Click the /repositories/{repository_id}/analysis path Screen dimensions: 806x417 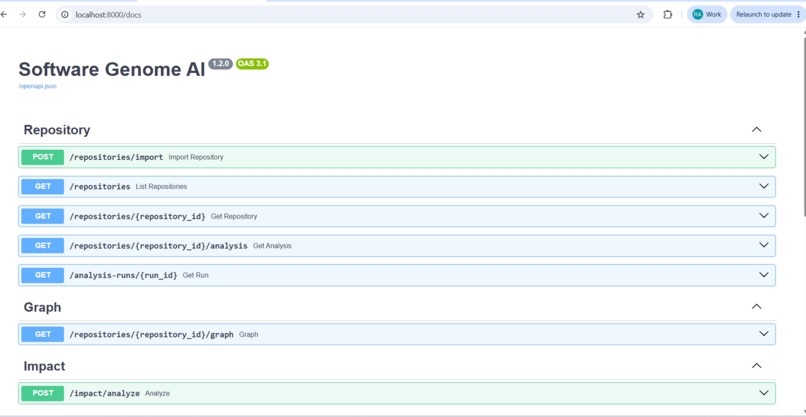[x=158, y=246]
